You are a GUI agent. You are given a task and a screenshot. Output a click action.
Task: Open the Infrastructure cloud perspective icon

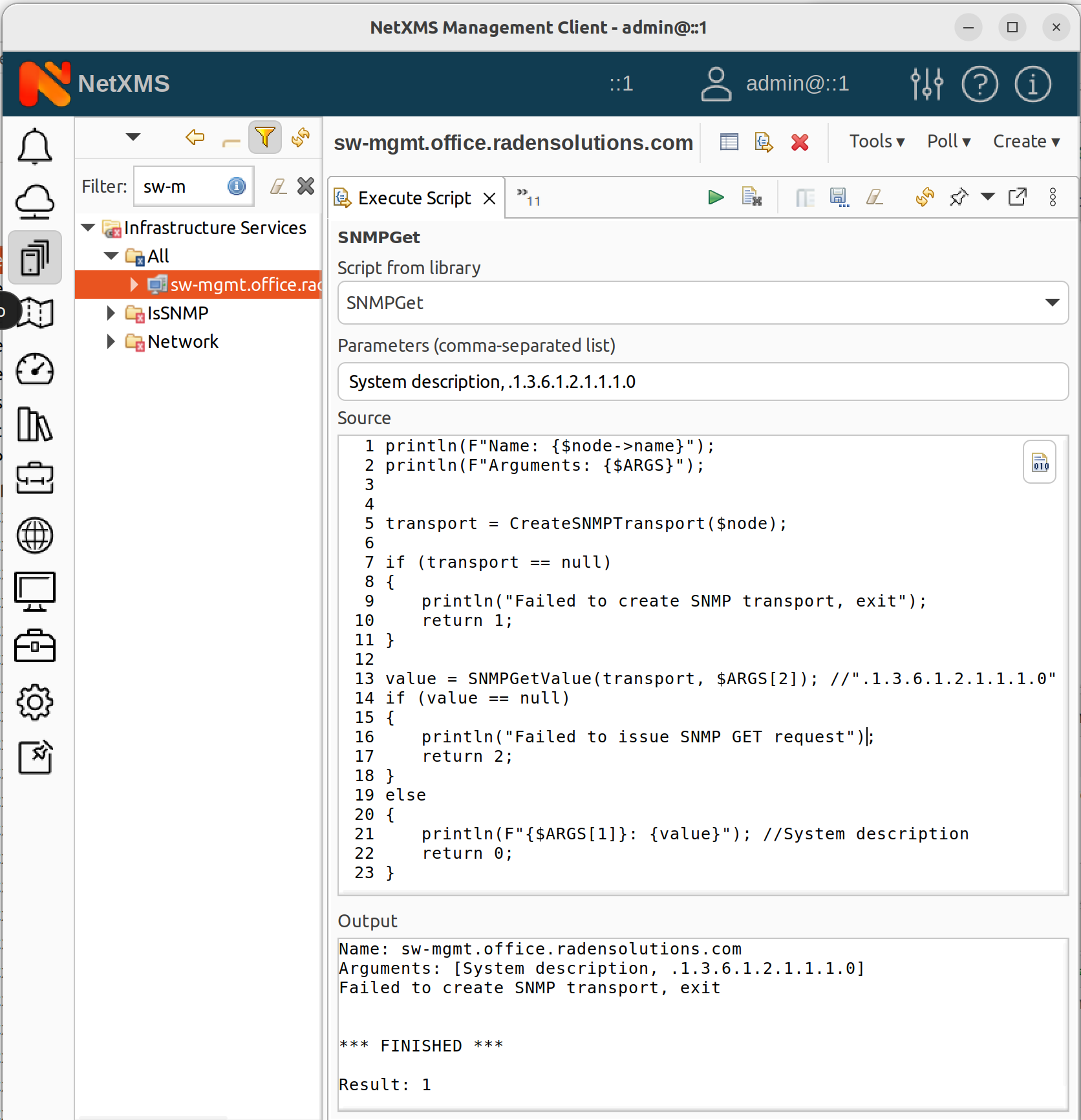(x=35, y=201)
